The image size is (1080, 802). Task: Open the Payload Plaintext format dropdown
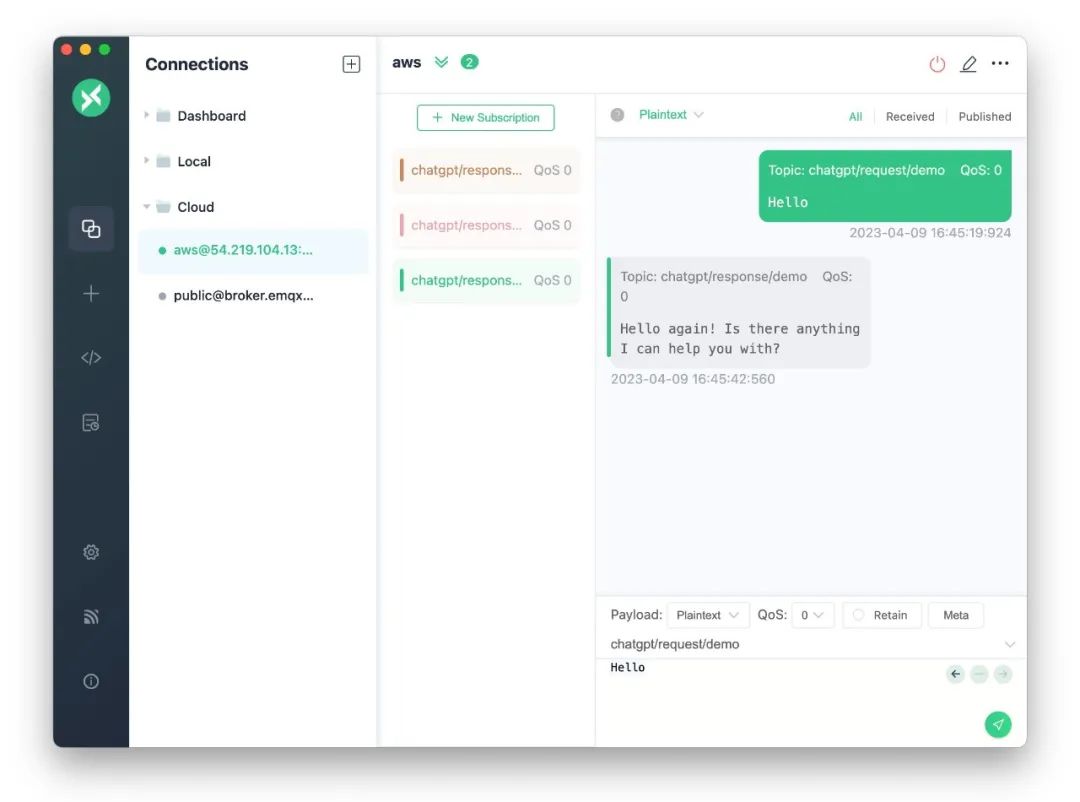coord(707,615)
